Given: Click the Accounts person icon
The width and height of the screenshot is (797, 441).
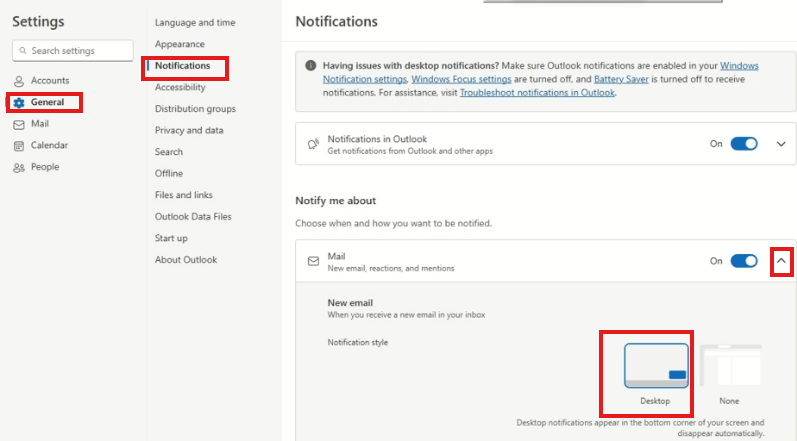Looking at the screenshot, I should [19, 81].
